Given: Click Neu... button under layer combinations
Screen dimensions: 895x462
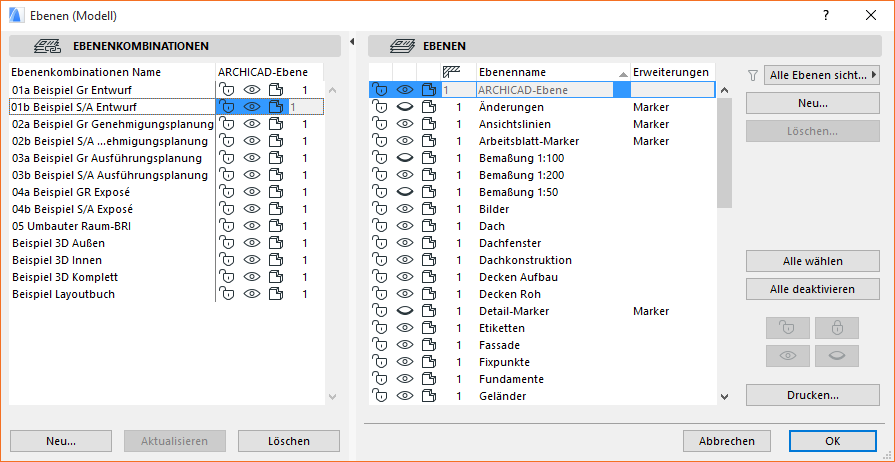Looking at the screenshot, I should (x=61, y=441).
